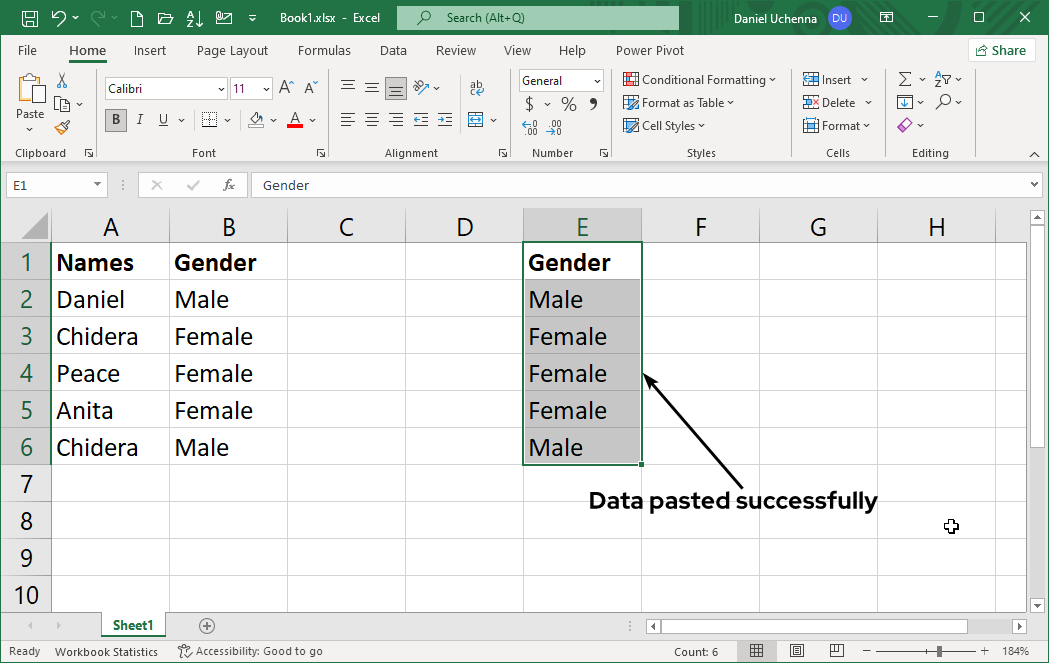Click the Share button
This screenshot has height=663, width=1049.
[1000, 50]
